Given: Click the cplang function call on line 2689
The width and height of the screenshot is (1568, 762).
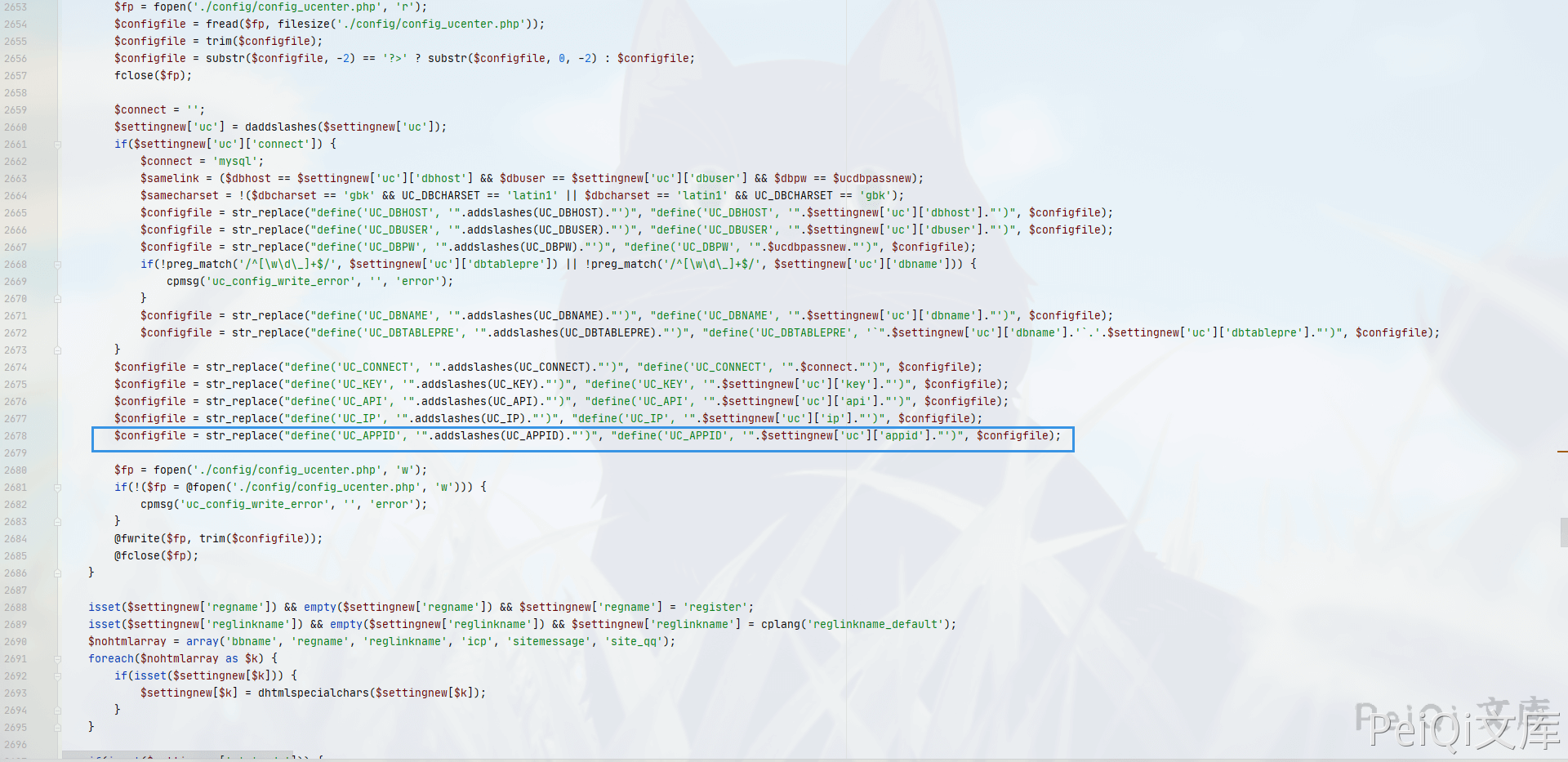Looking at the screenshot, I should 780,625.
